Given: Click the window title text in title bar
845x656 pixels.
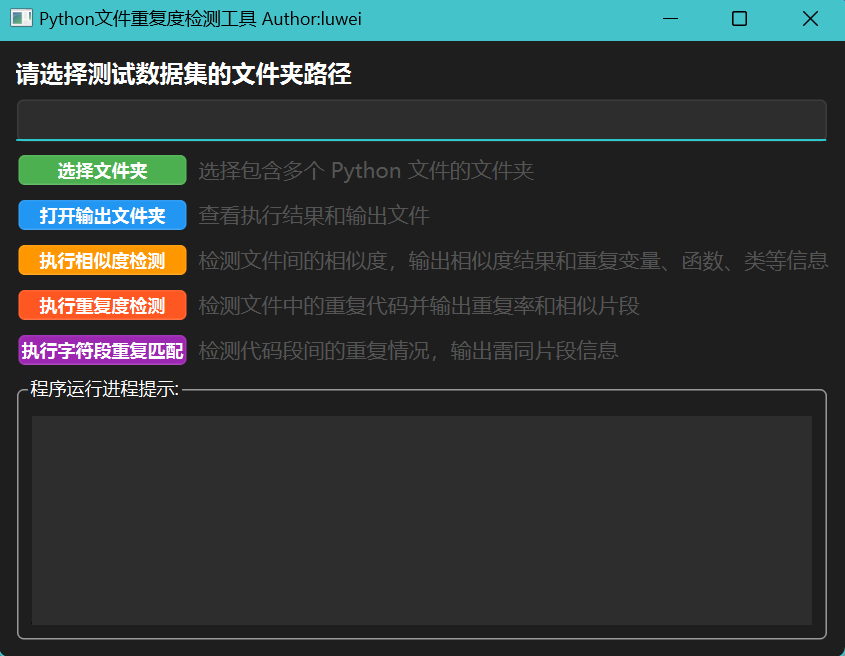Looking at the screenshot, I should (200, 19).
